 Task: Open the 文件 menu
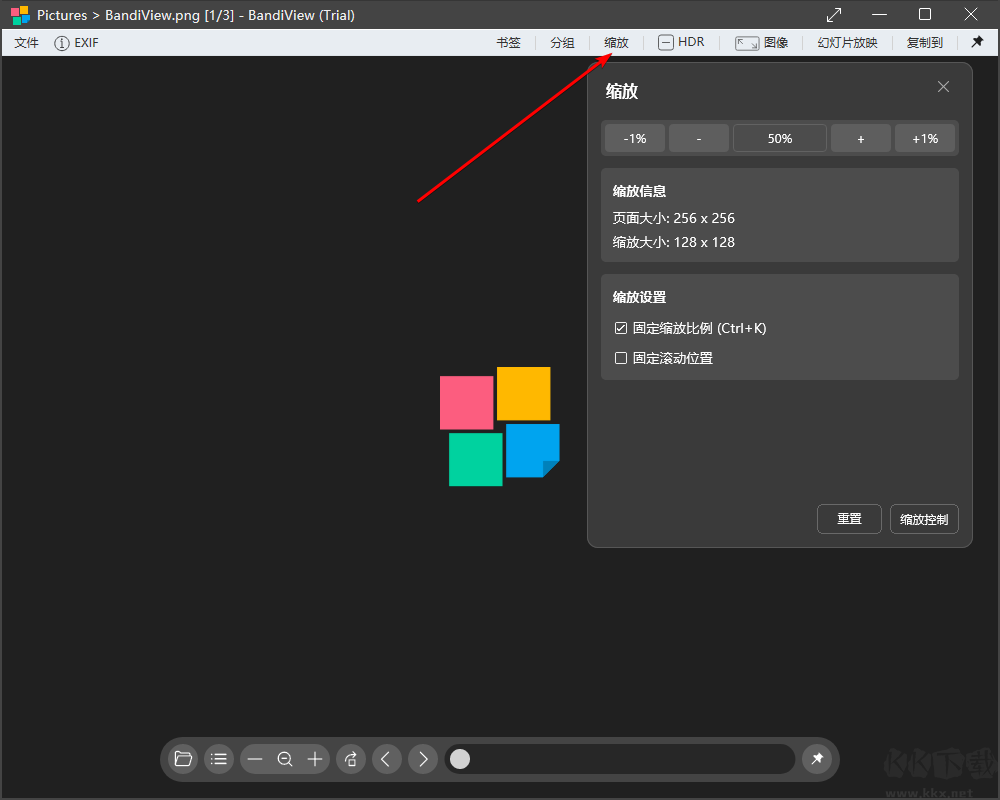pyautogui.click(x=26, y=43)
